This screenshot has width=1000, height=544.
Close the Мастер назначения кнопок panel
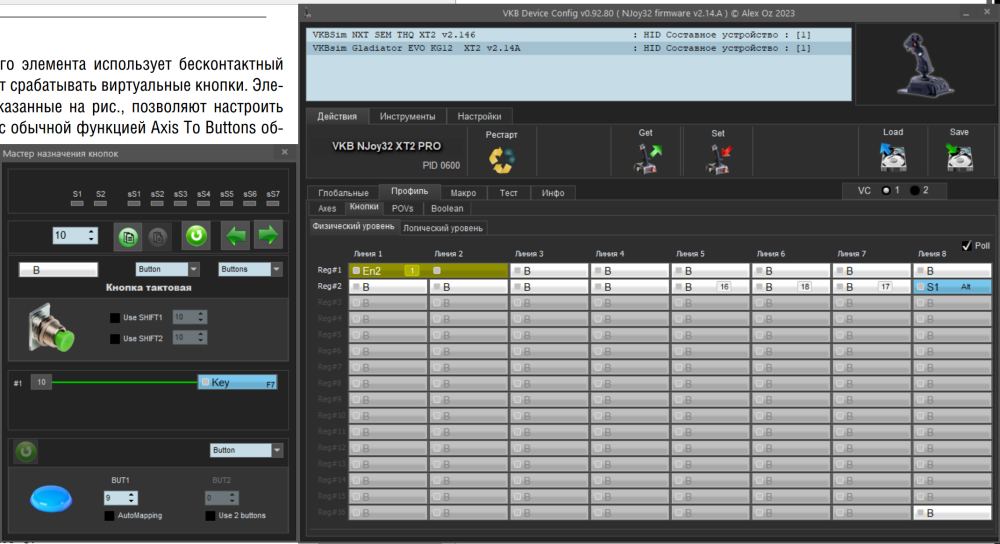(x=284, y=152)
